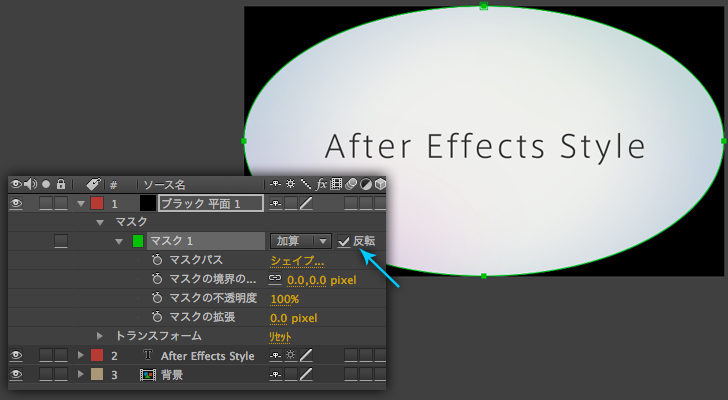Click the motion blur icon in column header
This screenshot has width=728, height=400.
[351, 184]
